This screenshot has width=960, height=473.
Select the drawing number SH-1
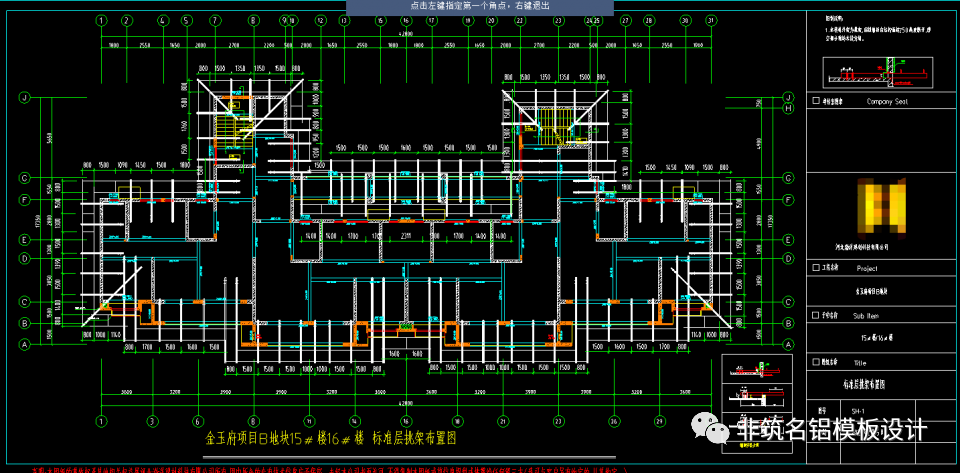click(857, 411)
